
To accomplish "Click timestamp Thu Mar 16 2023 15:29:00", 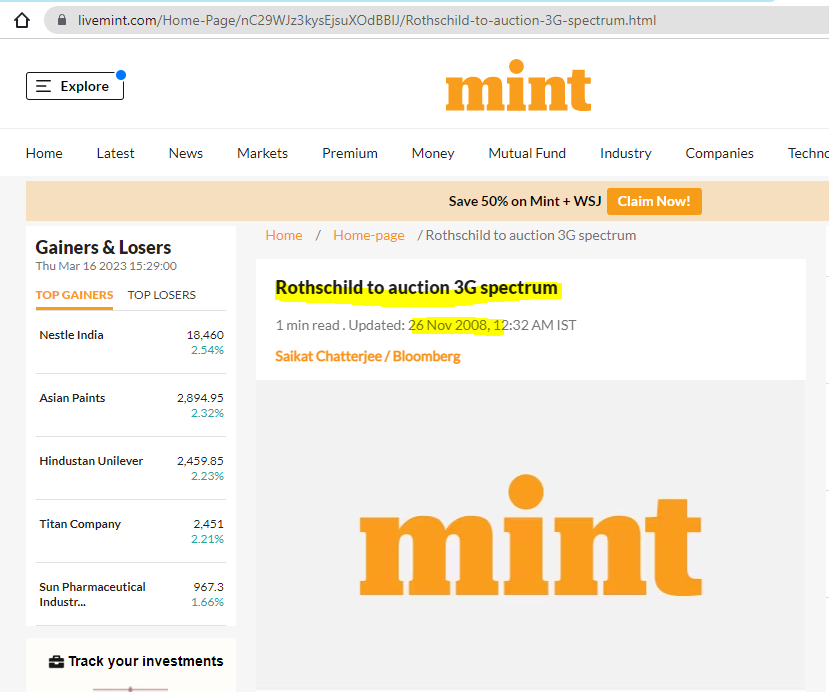I will click(x=106, y=266).
